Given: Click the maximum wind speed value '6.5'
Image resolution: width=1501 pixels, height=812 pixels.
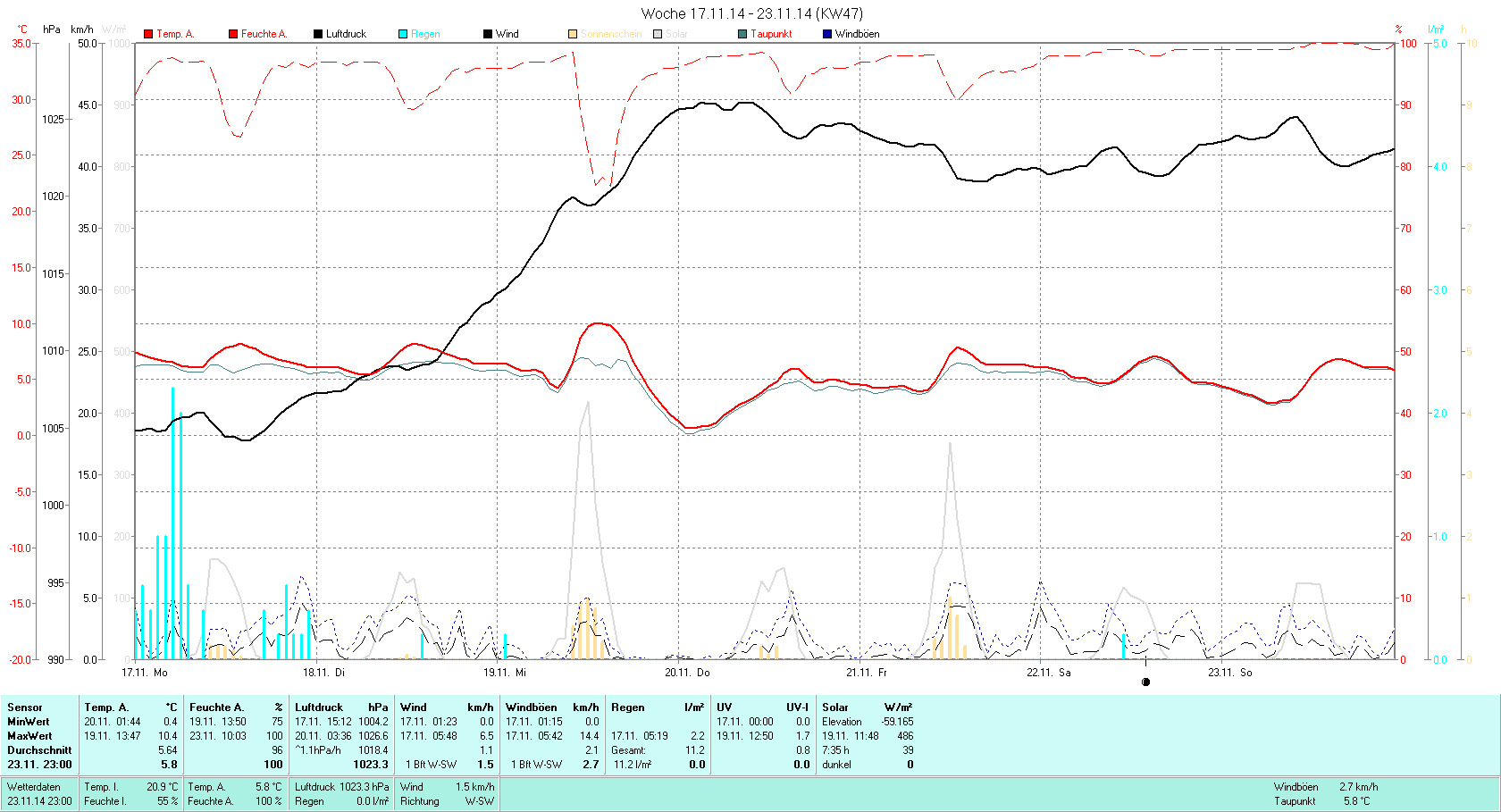Looking at the screenshot, I should tap(487, 736).
